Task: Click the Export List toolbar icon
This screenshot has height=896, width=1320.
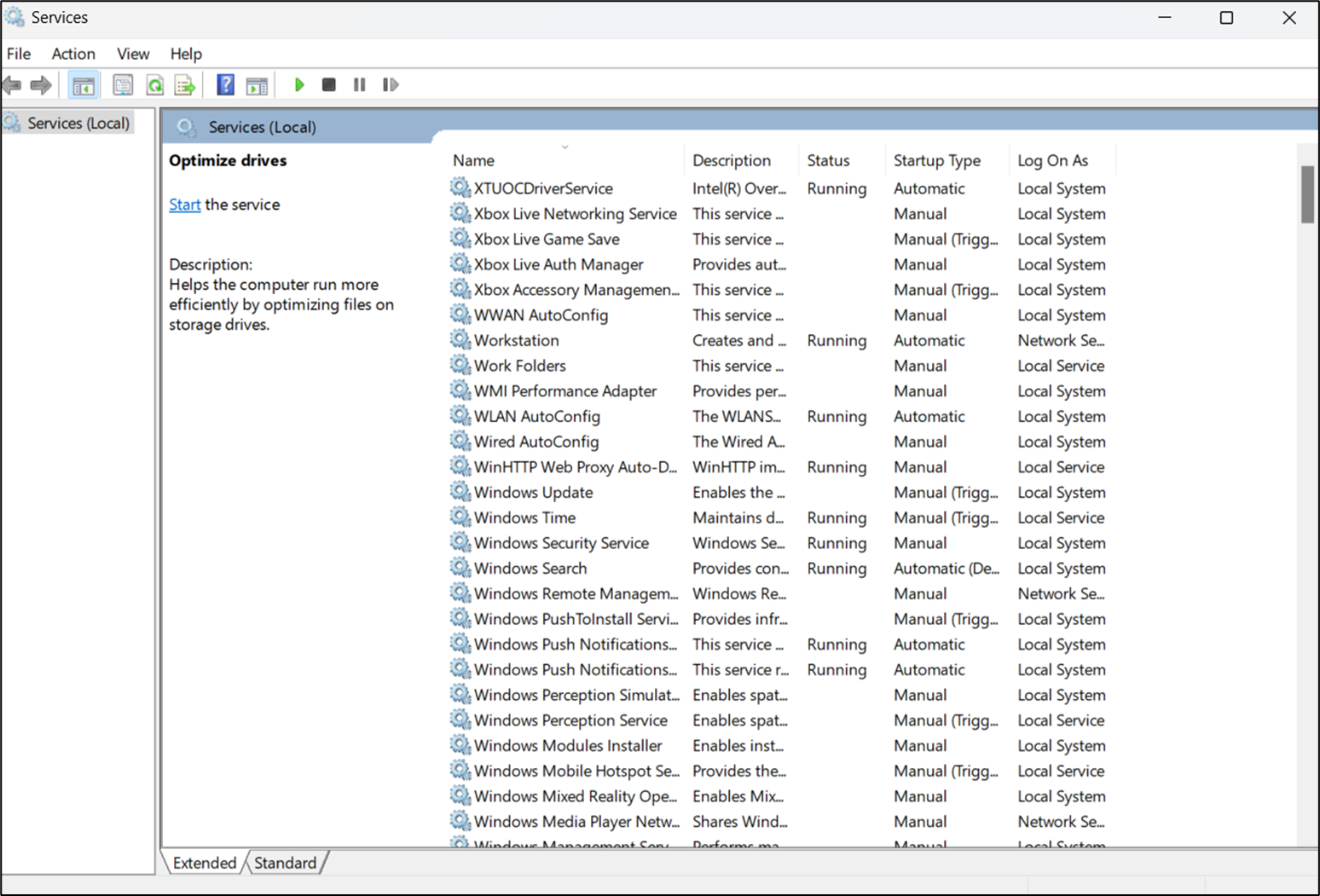Action: pyautogui.click(x=184, y=85)
